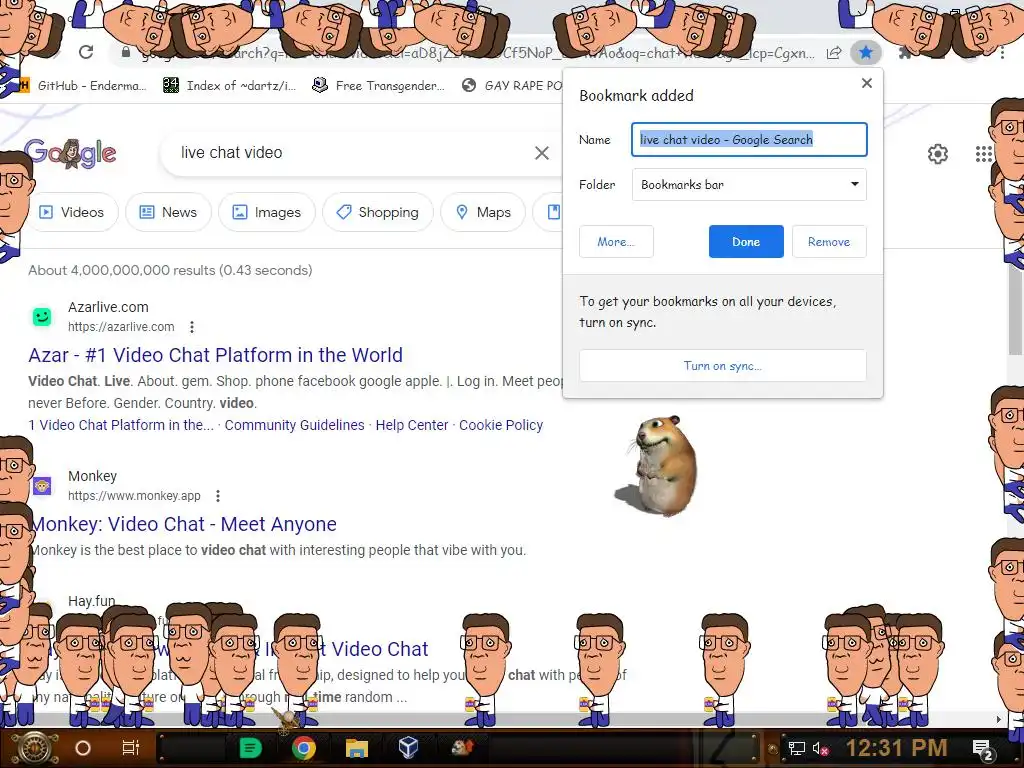1024x768 pixels.
Task: Open the steampunk Start button
Action: click(x=35, y=748)
